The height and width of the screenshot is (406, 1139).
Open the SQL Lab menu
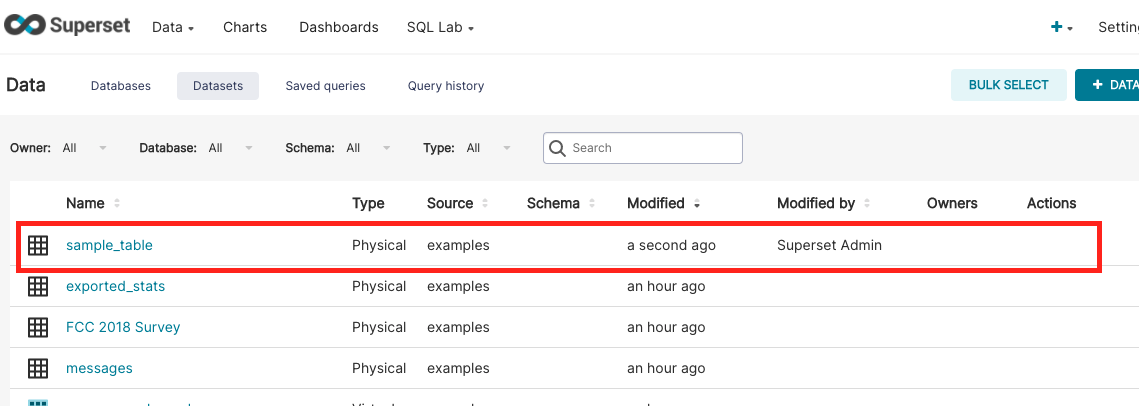click(x=440, y=28)
